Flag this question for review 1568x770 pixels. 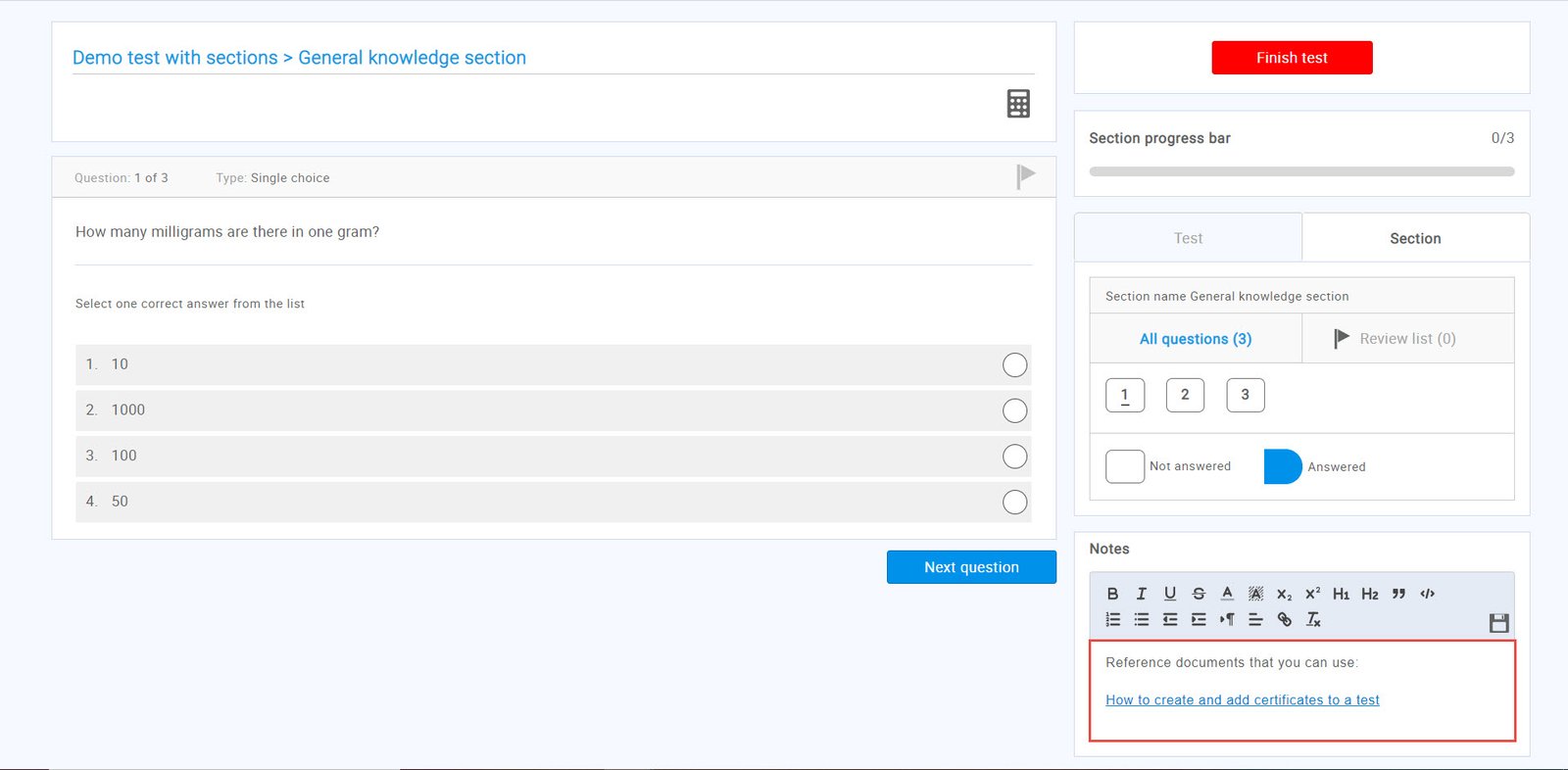1025,176
